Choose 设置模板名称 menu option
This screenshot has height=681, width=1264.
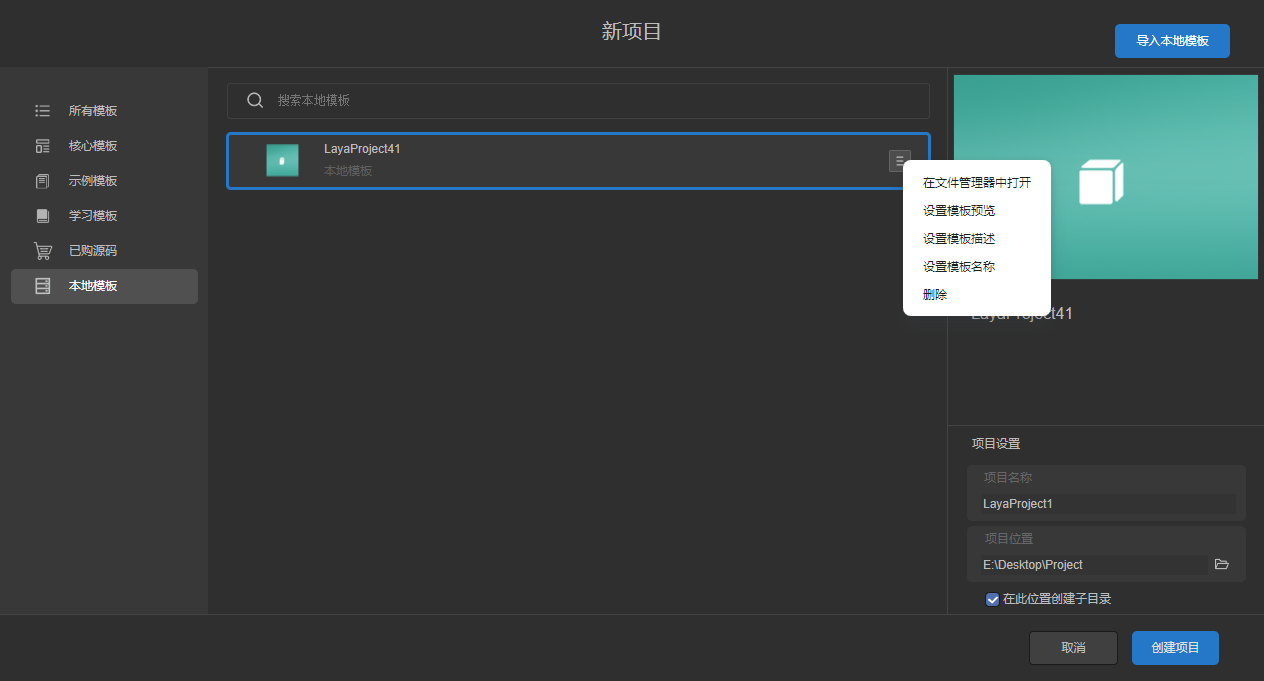(958, 267)
